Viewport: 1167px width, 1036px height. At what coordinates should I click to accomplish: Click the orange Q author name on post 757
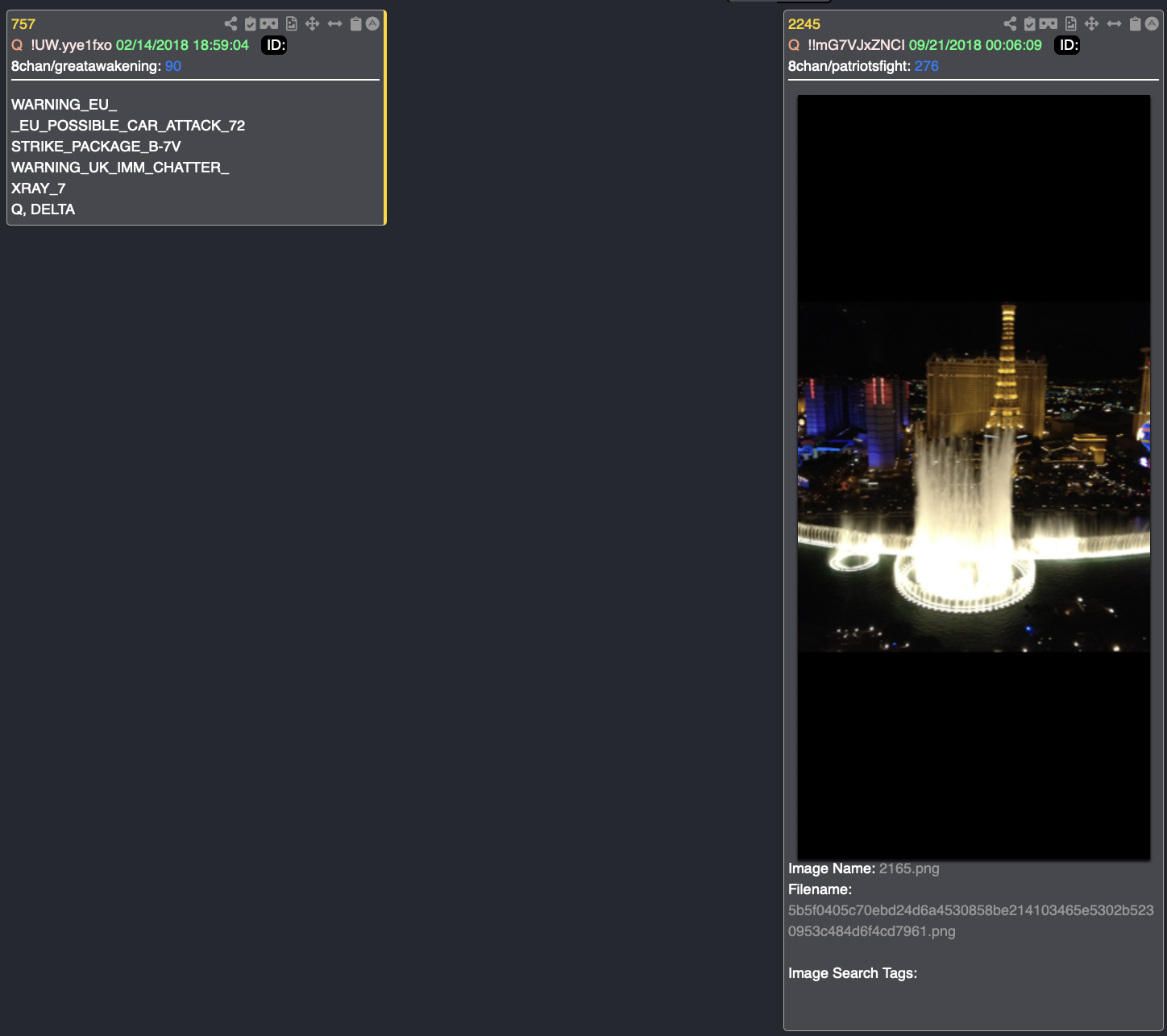tap(17, 45)
